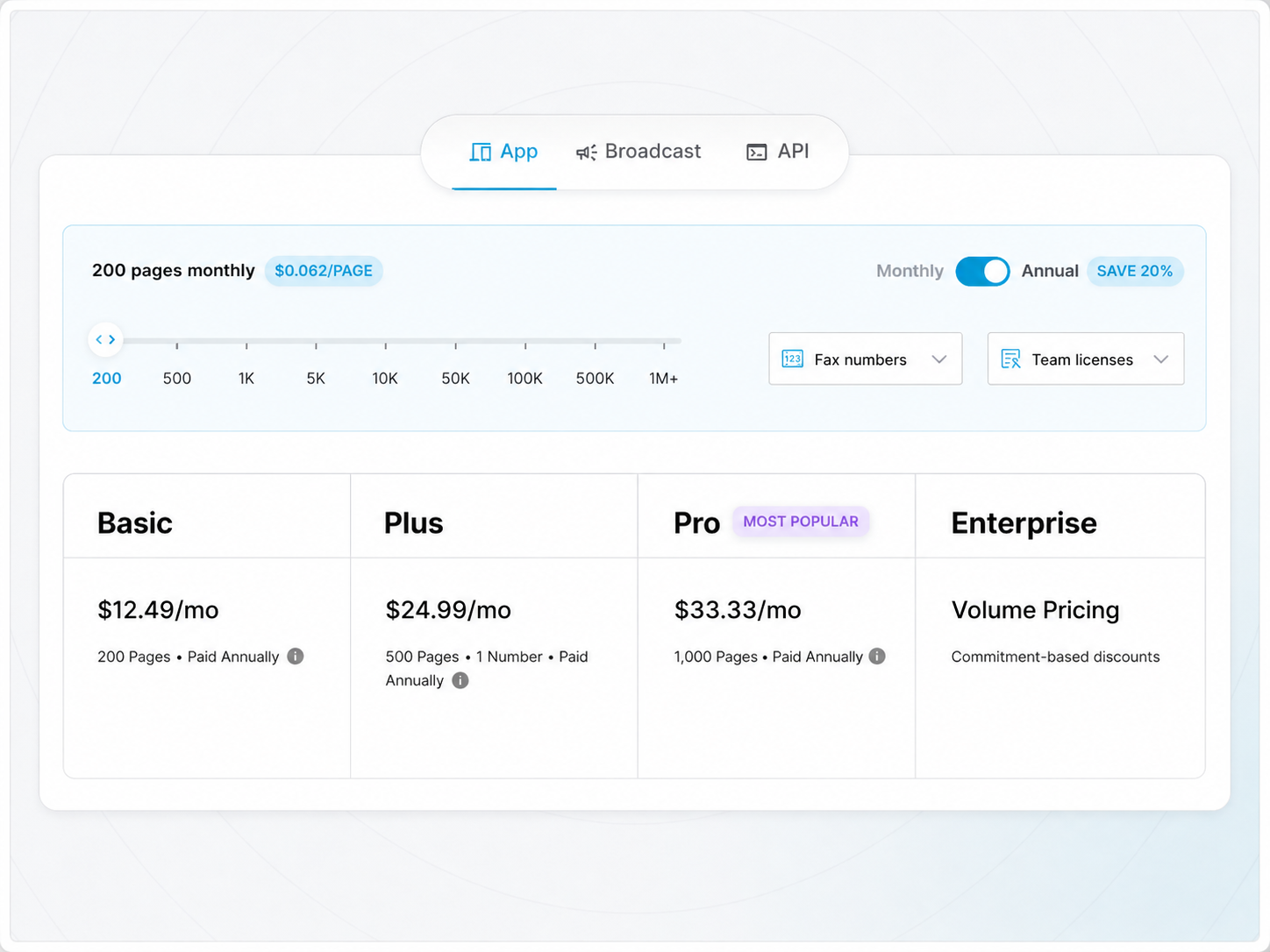Click the Team licenses icon
This screenshot has height=952, width=1270.
click(1011, 359)
